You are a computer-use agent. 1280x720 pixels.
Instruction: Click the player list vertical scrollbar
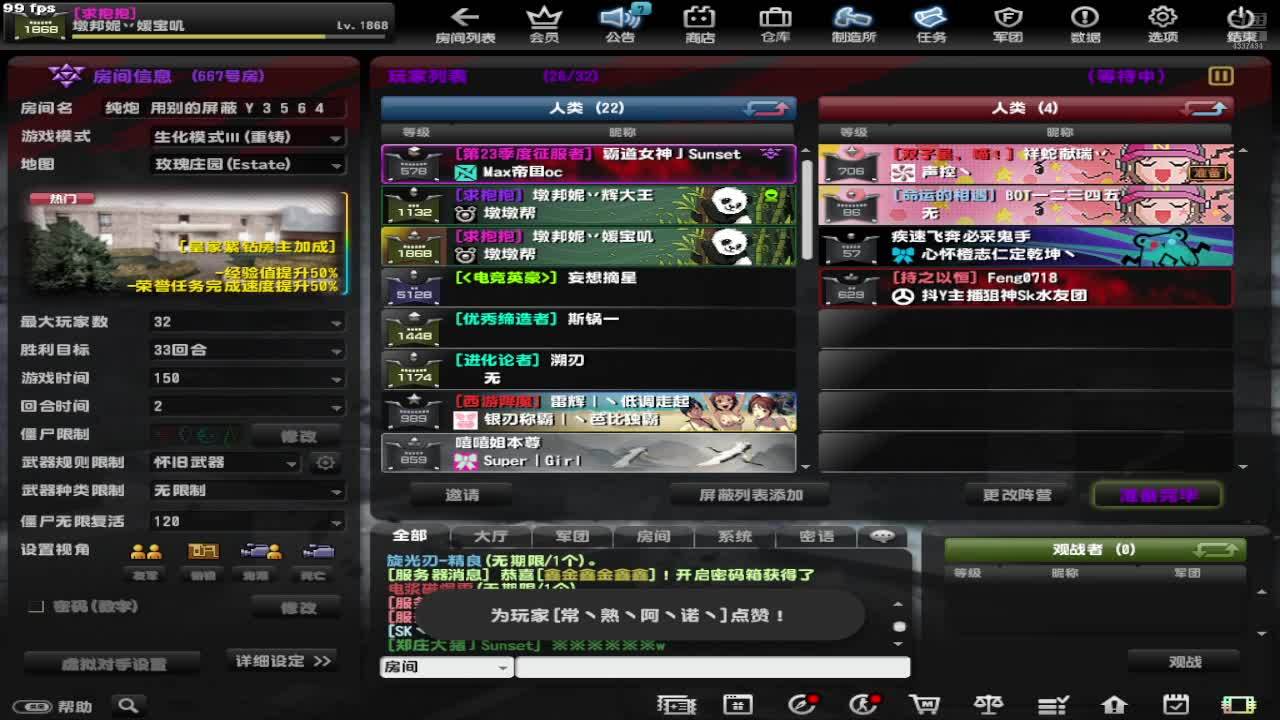click(x=806, y=210)
